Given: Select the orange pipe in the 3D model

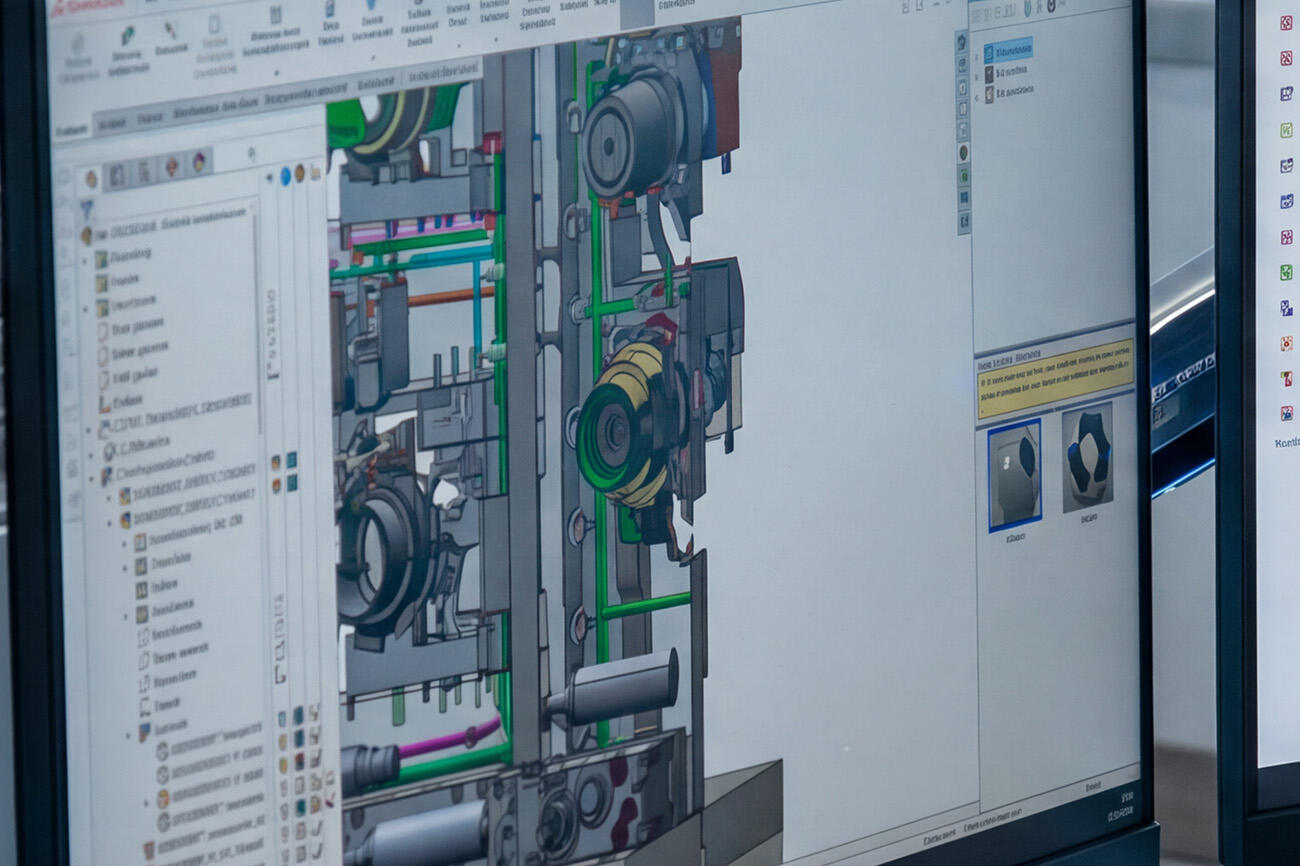Looking at the screenshot, I should 450,296.
